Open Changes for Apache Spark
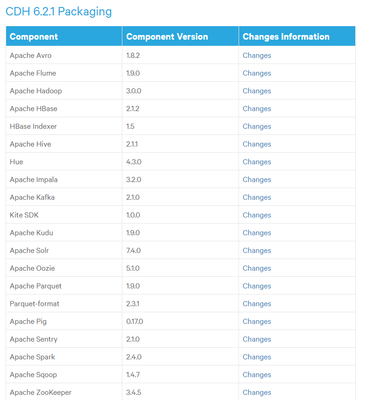 click(257, 357)
